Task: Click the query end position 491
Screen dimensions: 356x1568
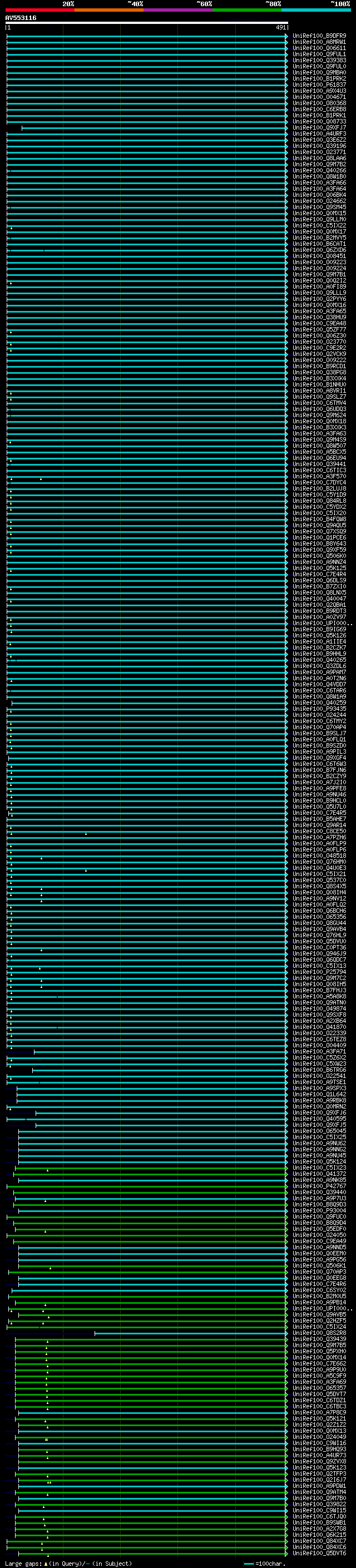Action: [280, 27]
